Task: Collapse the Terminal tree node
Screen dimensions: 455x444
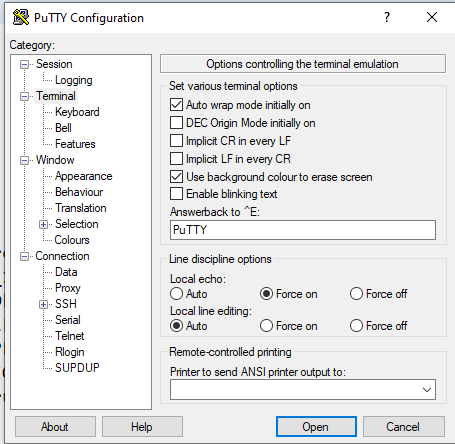Action: point(24,96)
